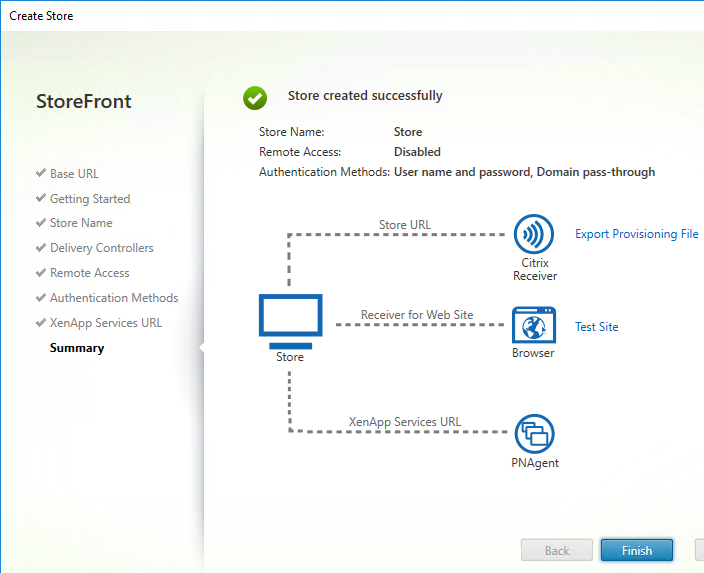704x573 pixels.
Task: Go to the Delivery Controllers step
Action: 101,248
